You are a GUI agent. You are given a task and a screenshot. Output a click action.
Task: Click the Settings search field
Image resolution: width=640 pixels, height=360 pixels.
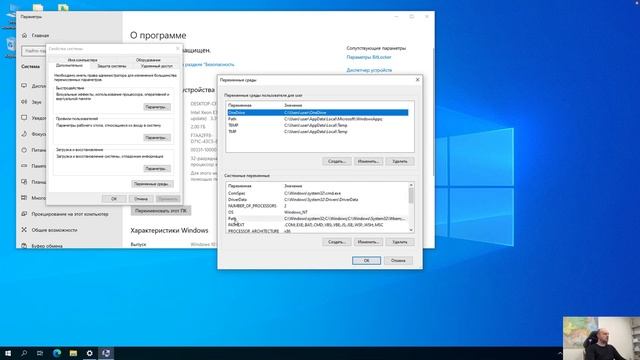tap(33, 51)
